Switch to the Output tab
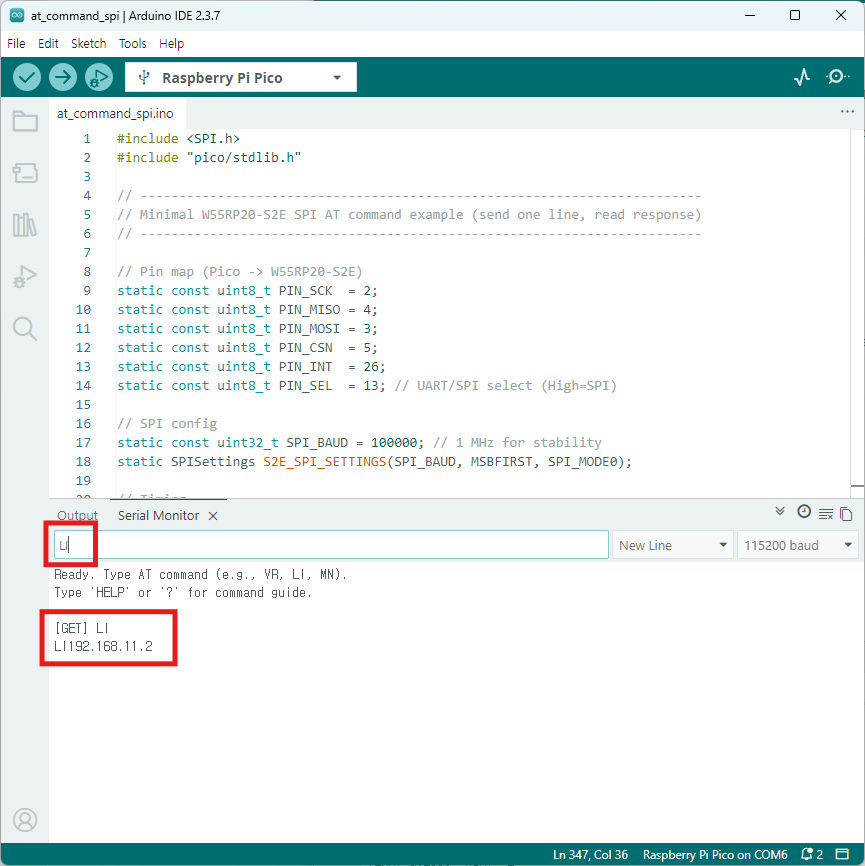The width and height of the screenshot is (865, 866). (77, 516)
